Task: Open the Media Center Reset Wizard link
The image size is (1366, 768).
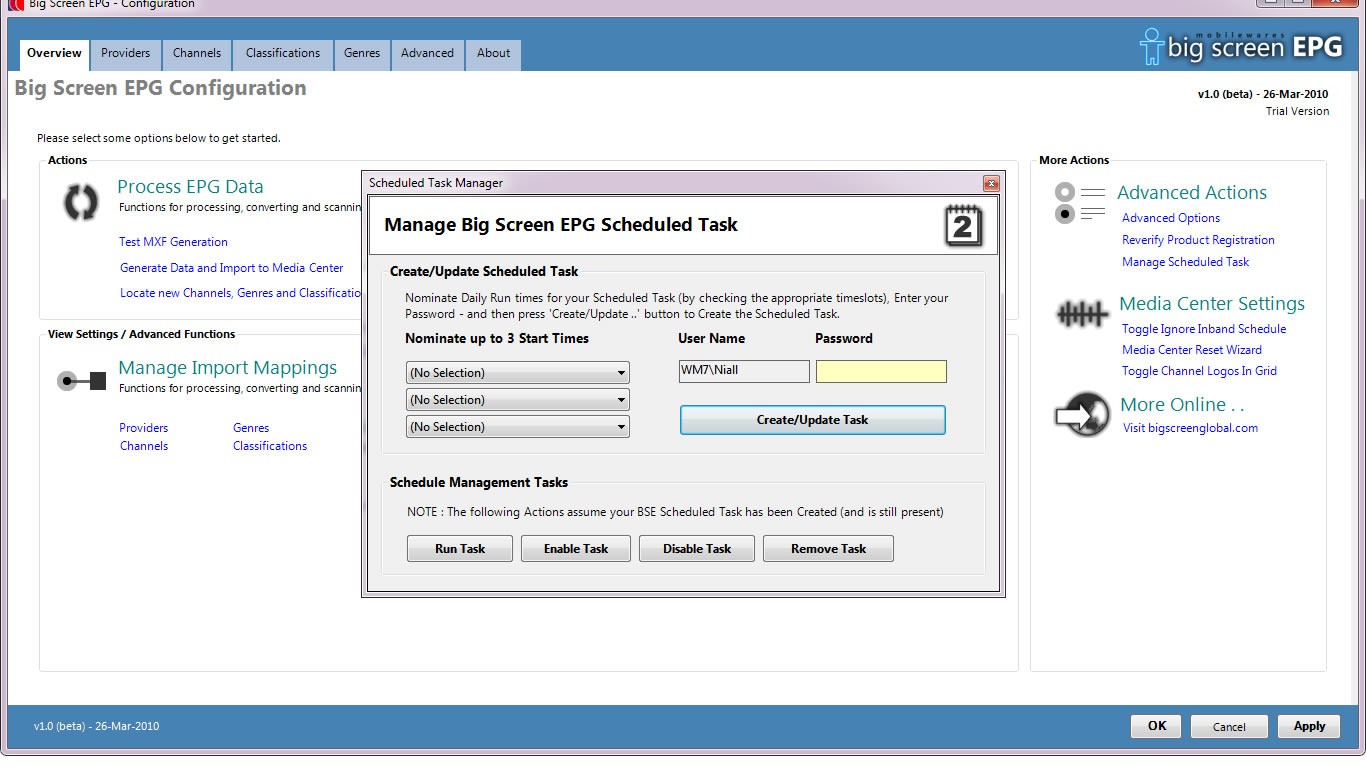Action: tap(1192, 350)
